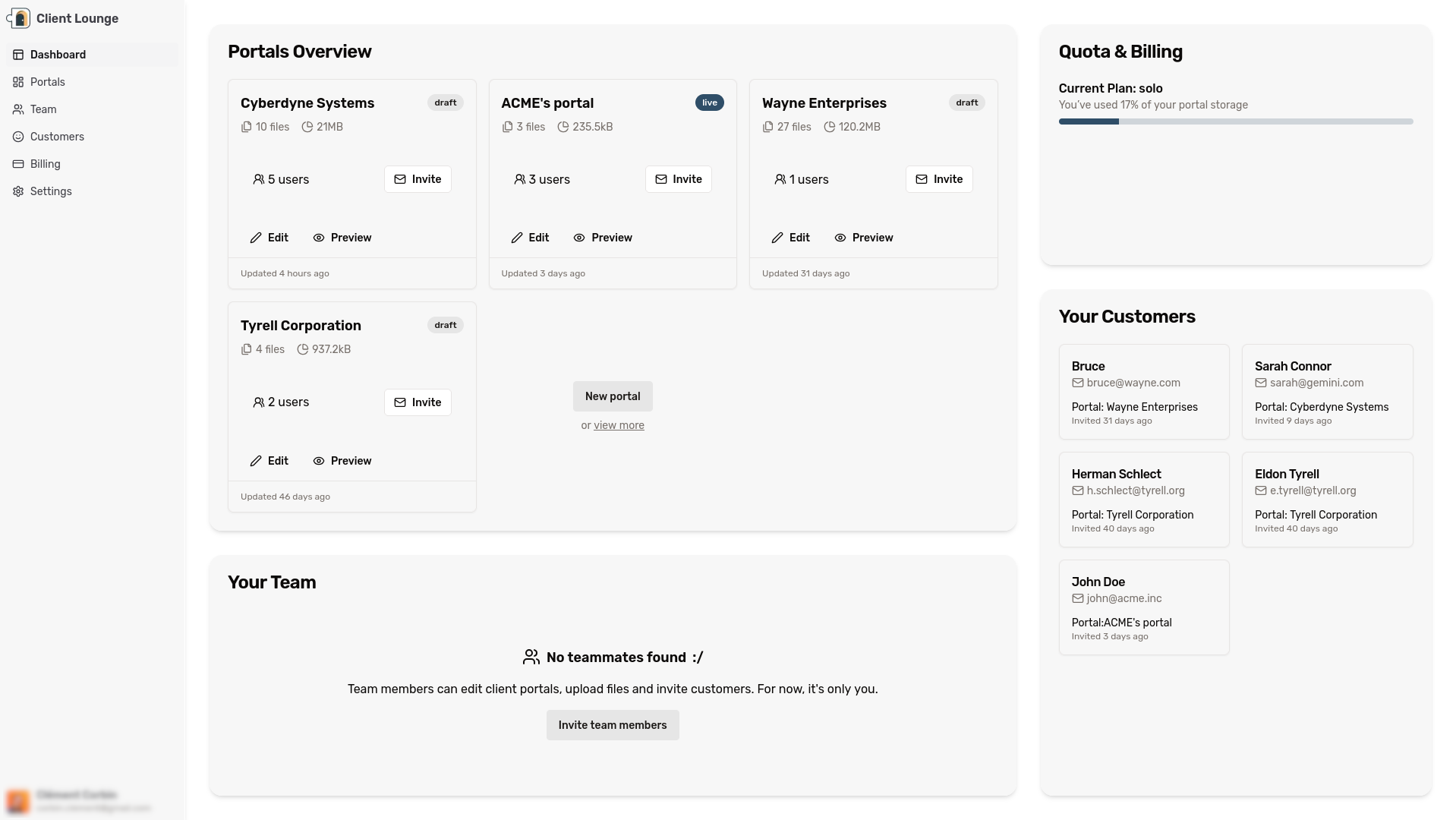Click the 'live' status badge on ACME's portal
This screenshot has height=820, width=1456.
(x=709, y=102)
